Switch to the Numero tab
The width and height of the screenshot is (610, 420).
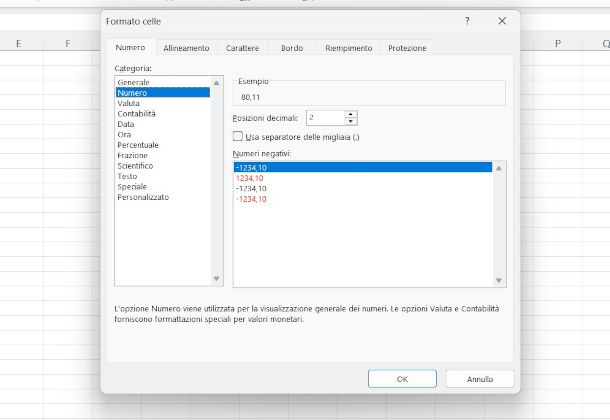pos(130,47)
